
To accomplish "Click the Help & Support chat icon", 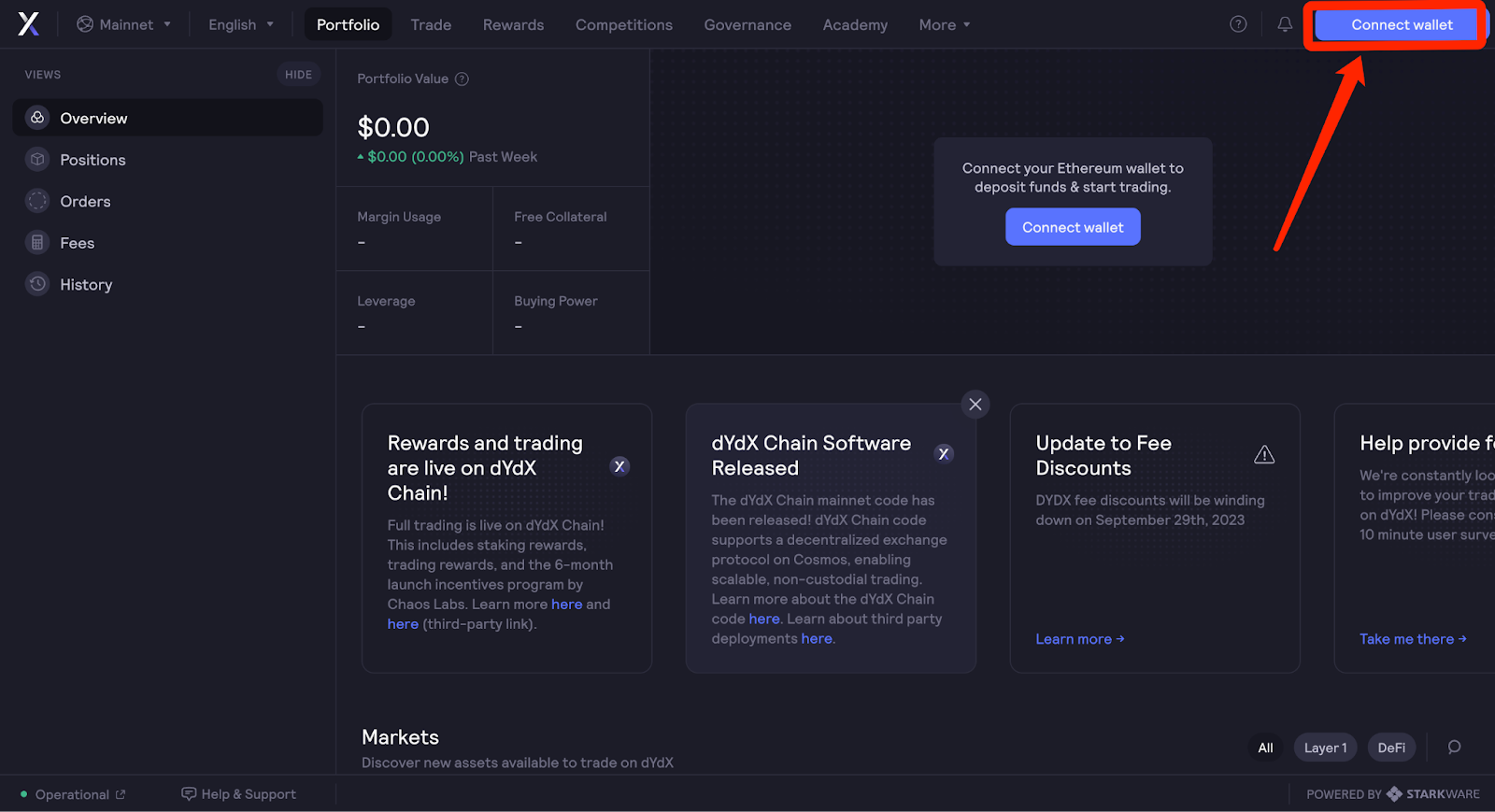I will (189, 794).
